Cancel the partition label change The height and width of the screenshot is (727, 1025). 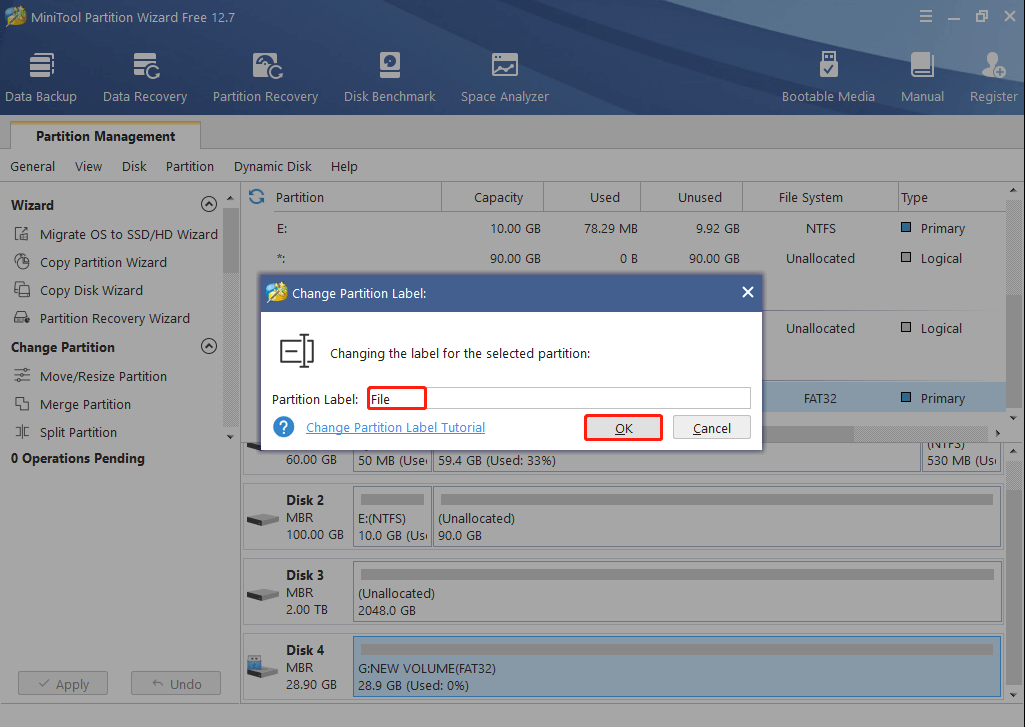712,428
